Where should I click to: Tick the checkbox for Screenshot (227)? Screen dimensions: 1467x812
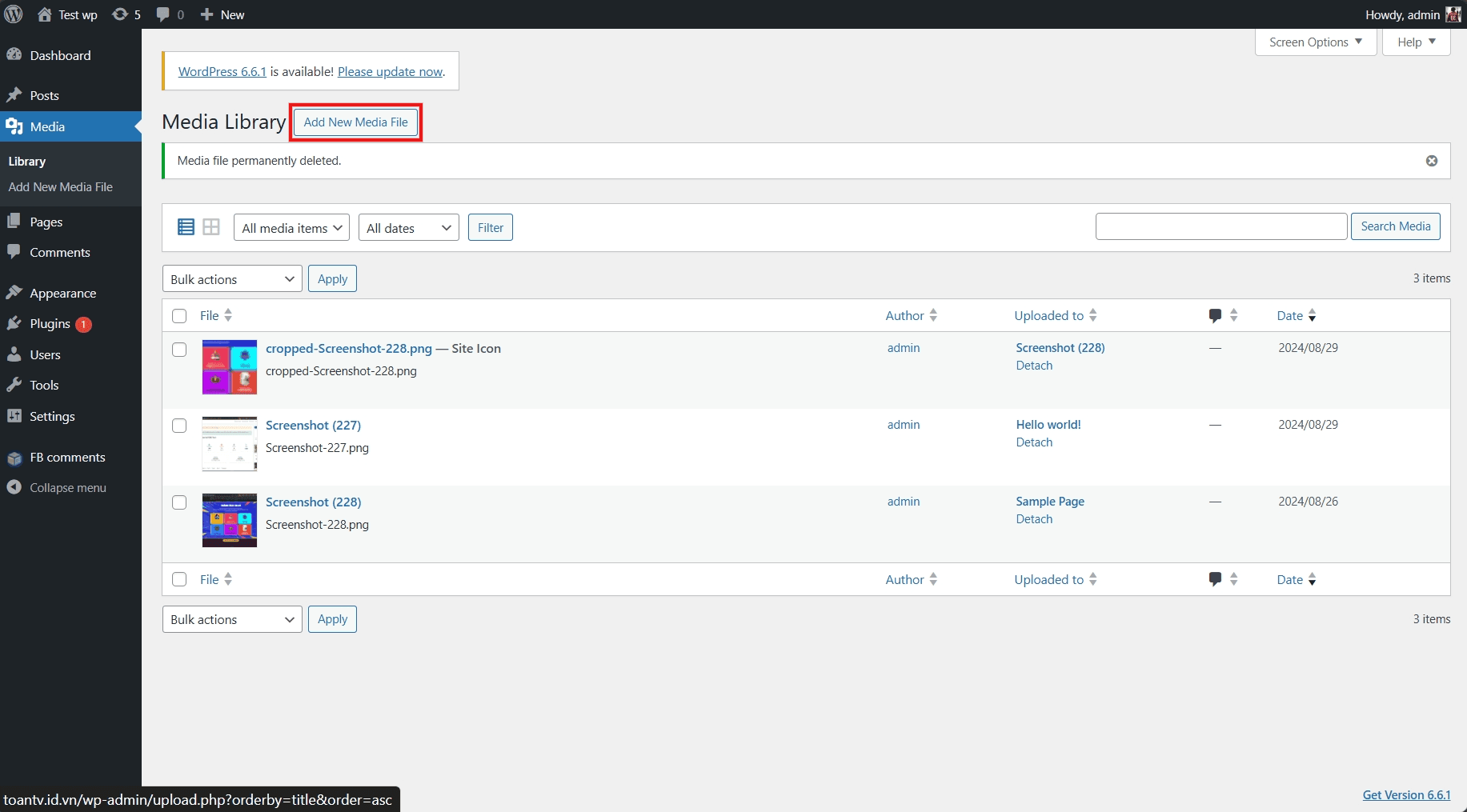coord(179,426)
